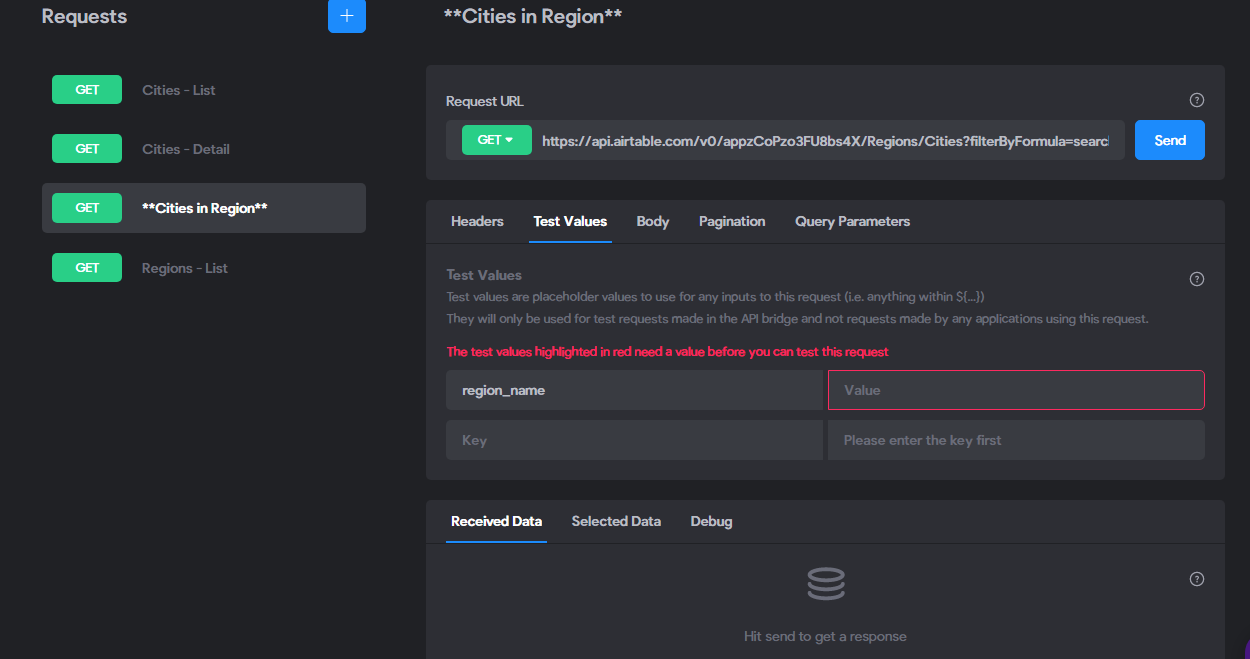Image resolution: width=1250 pixels, height=659 pixels.
Task: Switch to the Headers tab
Action: click(477, 221)
